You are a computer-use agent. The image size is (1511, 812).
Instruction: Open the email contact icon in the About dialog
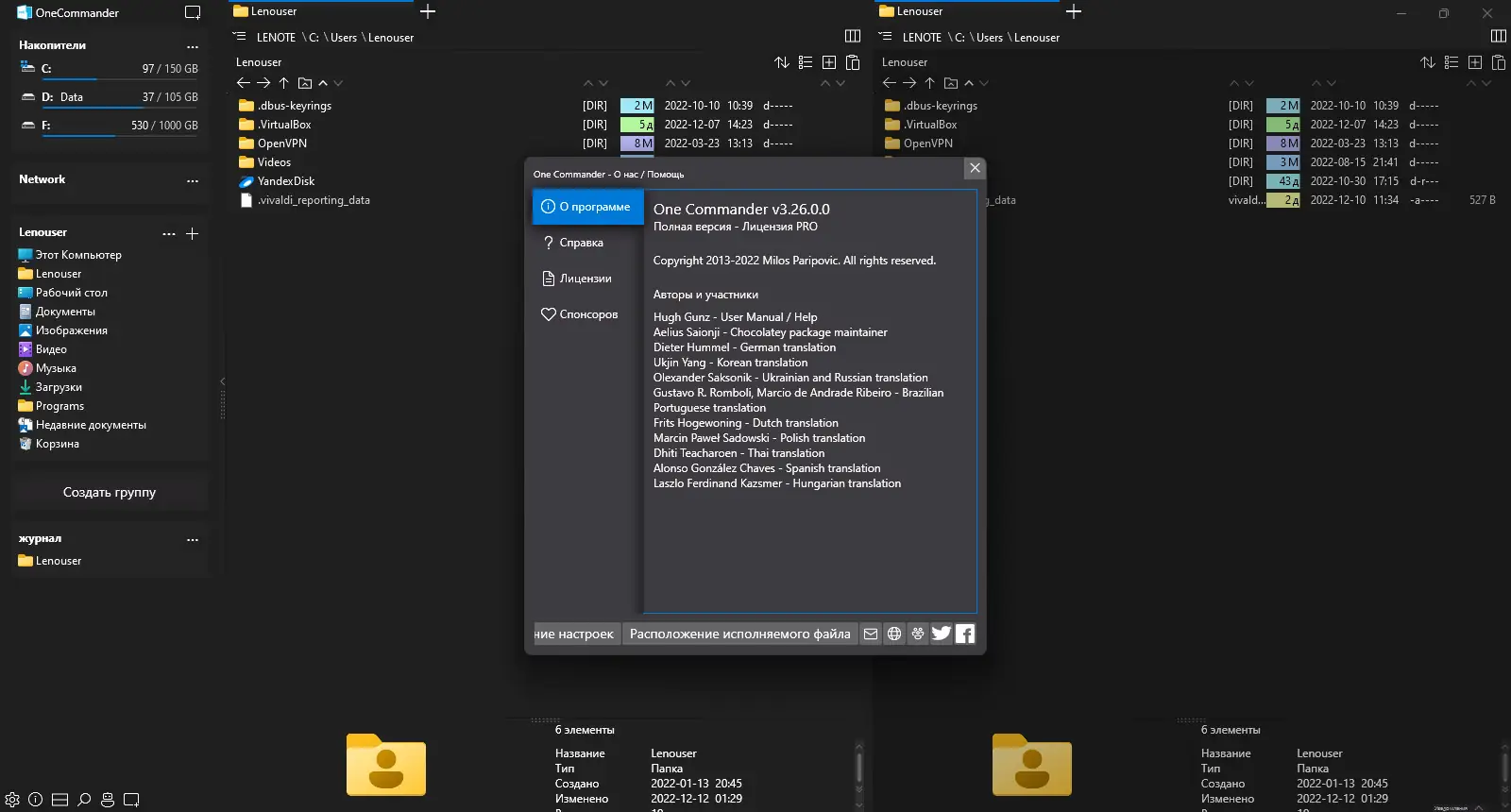pyautogui.click(x=871, y=634)
